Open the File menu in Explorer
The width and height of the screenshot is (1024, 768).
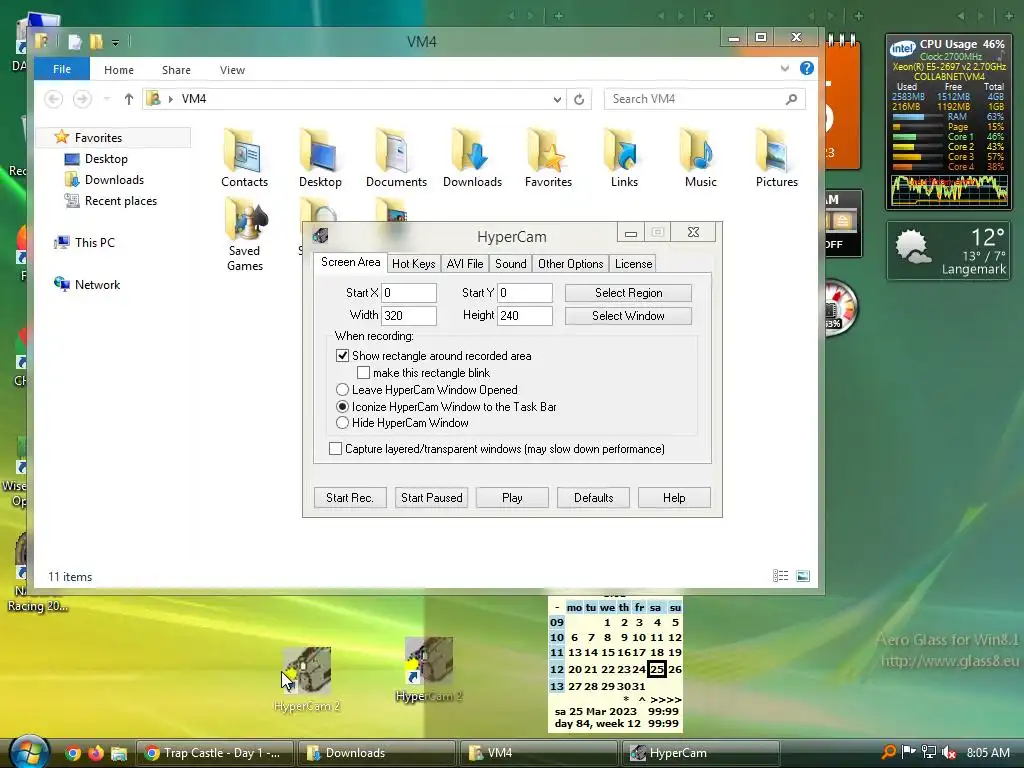pyautogui.click(x=61, y=69)
